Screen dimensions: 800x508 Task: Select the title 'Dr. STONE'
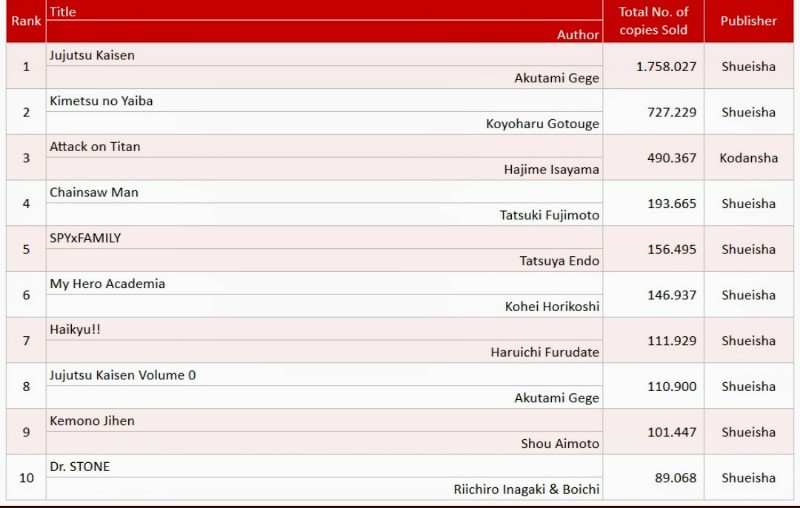pos(80,467)
